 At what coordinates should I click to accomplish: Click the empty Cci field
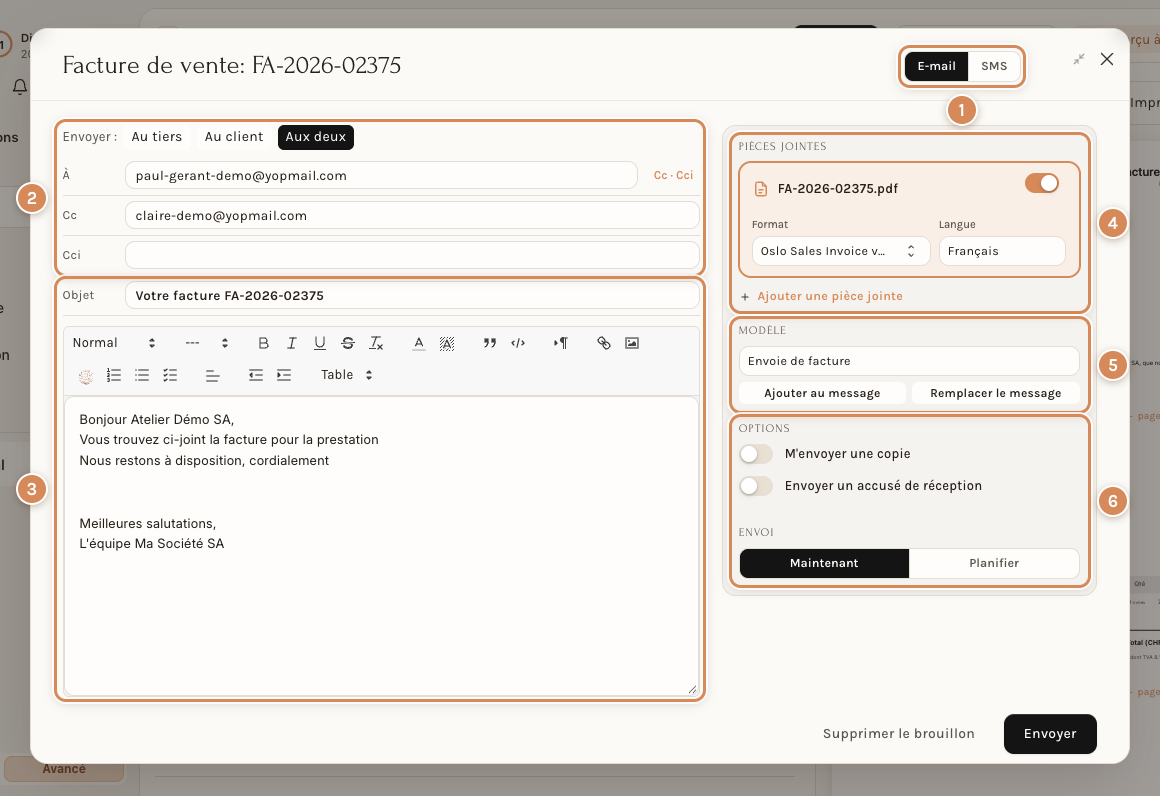pyautogui.click(x=412, y=255)
